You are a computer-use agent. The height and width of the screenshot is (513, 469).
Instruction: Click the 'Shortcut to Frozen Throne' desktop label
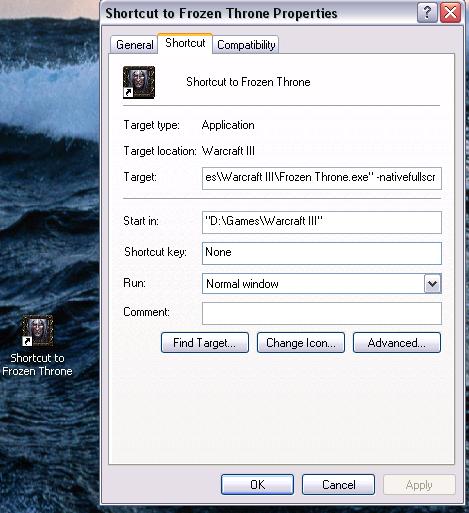coord(37,365)
